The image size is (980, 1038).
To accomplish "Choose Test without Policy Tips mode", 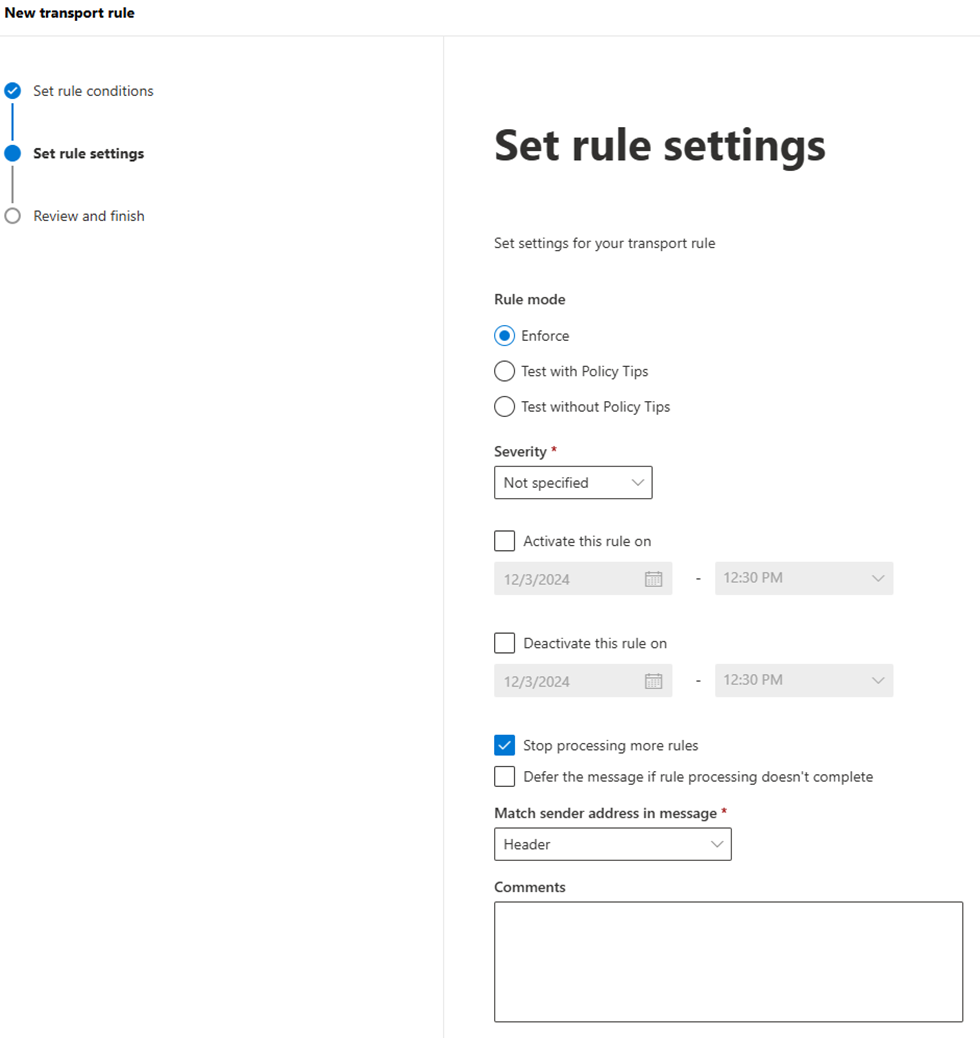I will 505,407.
